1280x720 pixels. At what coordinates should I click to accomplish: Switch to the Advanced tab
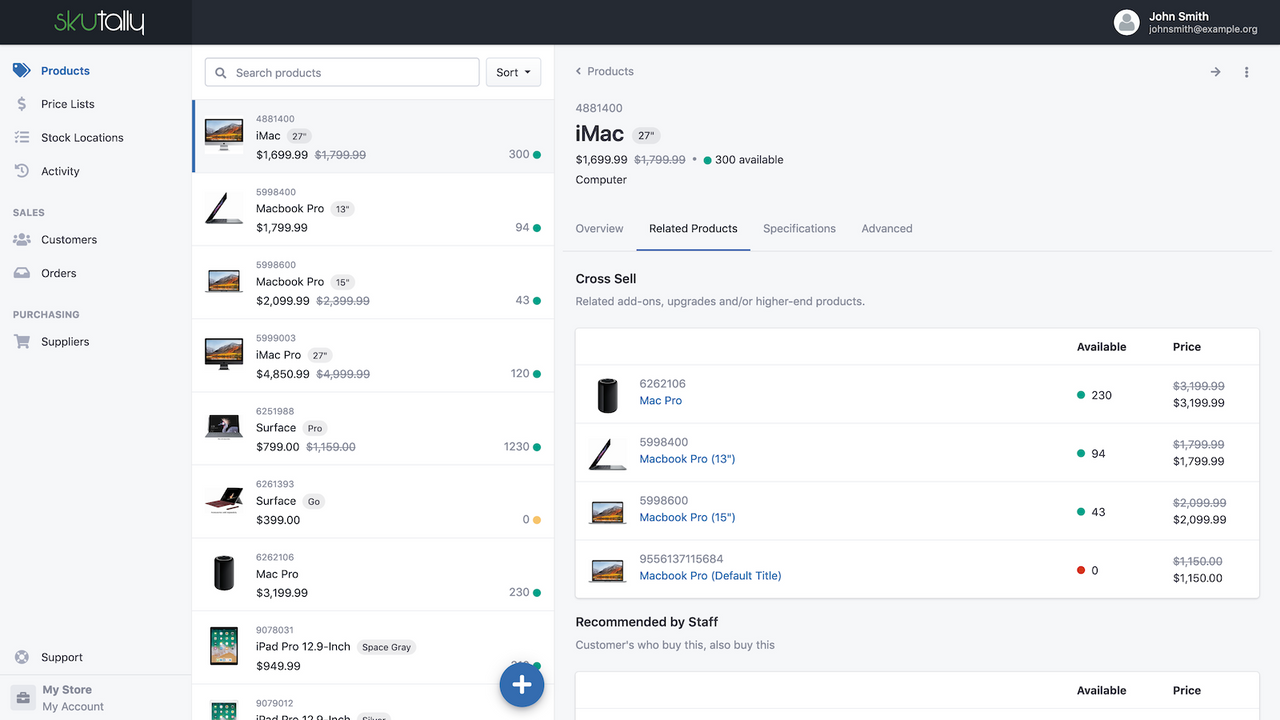pos(887,229)
